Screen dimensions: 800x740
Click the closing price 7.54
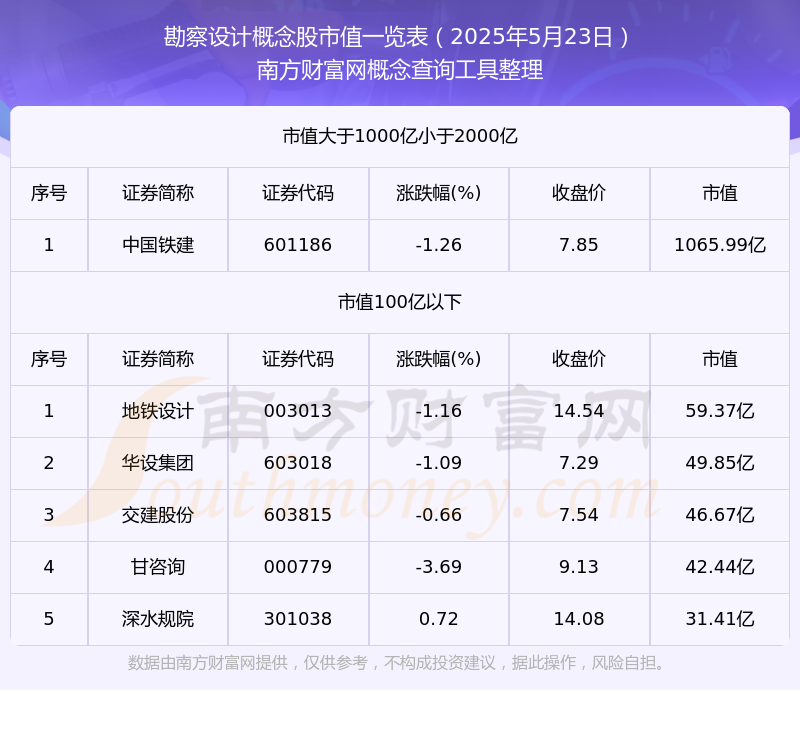click(x=579, y=515)
